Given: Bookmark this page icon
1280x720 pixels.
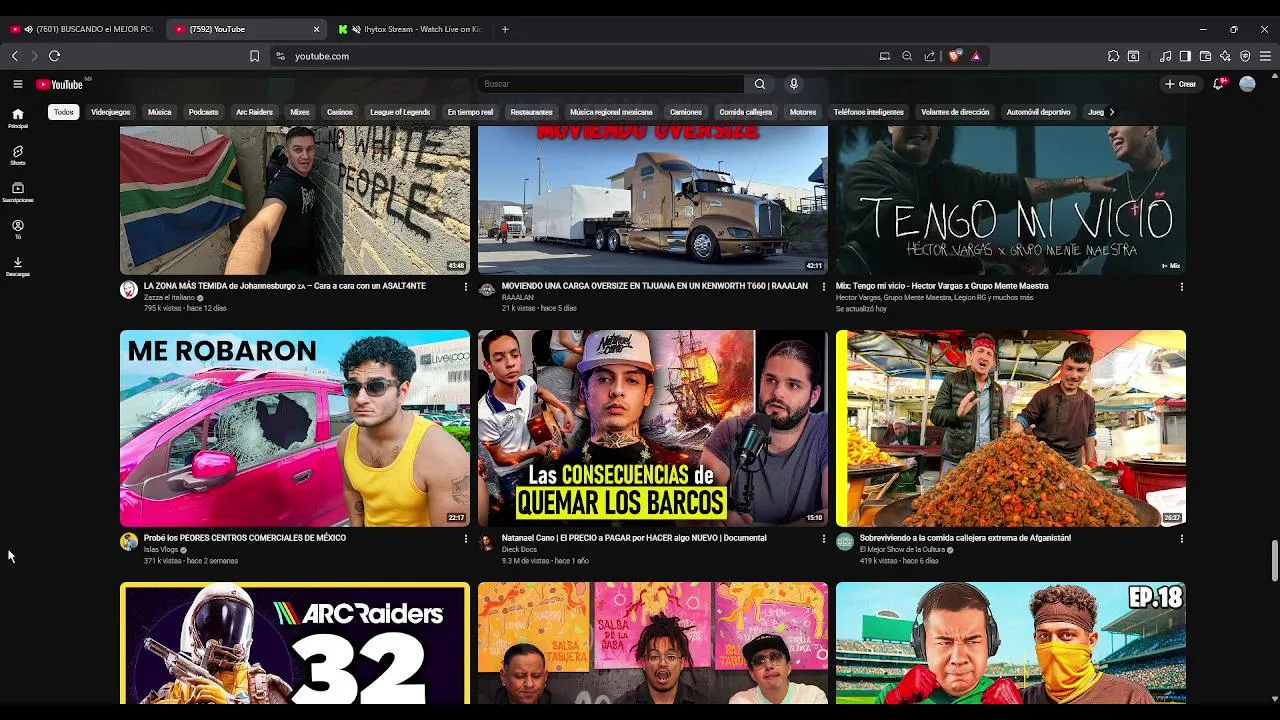Looking at the screenshot, I should coord(255,56).
